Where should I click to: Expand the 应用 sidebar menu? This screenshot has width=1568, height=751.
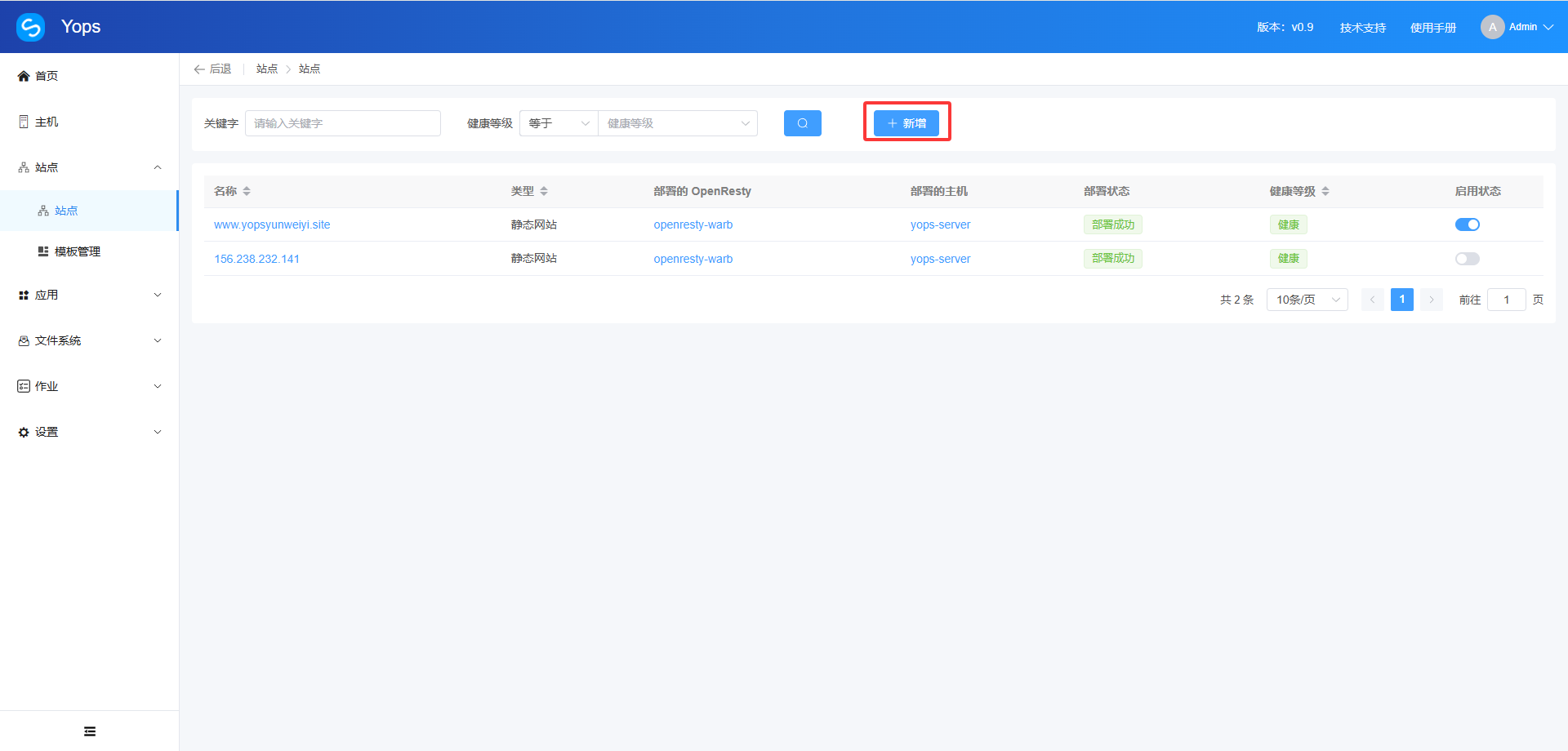point(90,295)
